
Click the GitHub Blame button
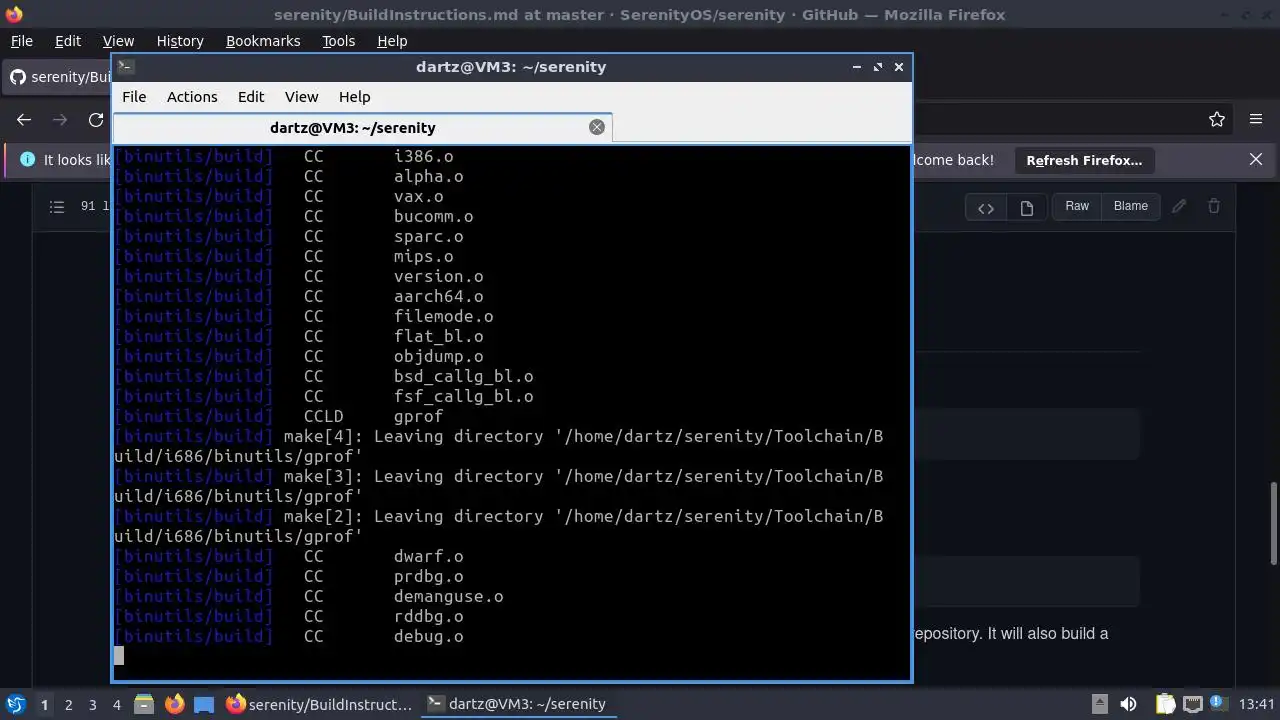coord(1131,206)
